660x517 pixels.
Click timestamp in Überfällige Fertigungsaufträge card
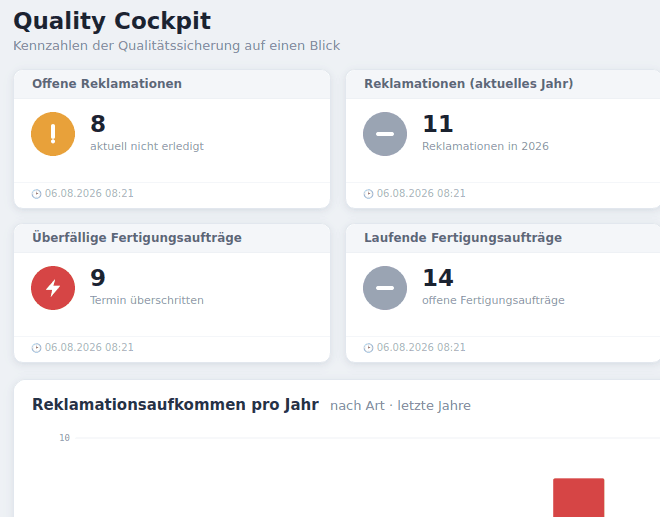click(89, 347)
